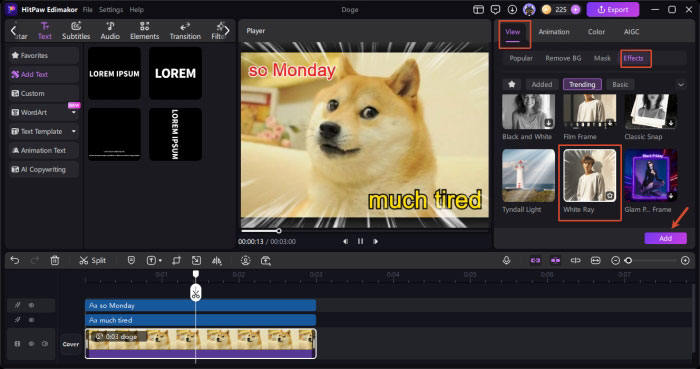Viewport: 700px width, 369px height.
Task: Switch to the Animation tab
Action: click(554, 32)
